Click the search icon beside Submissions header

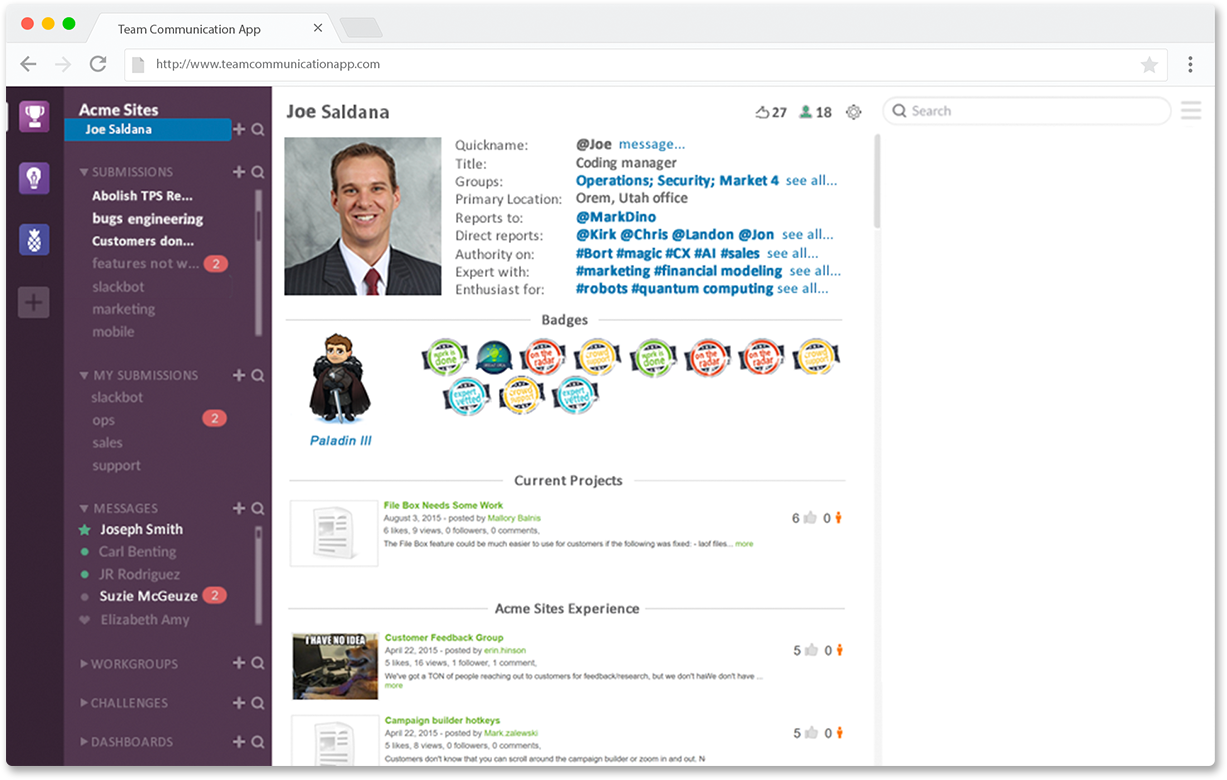(258, 172)
